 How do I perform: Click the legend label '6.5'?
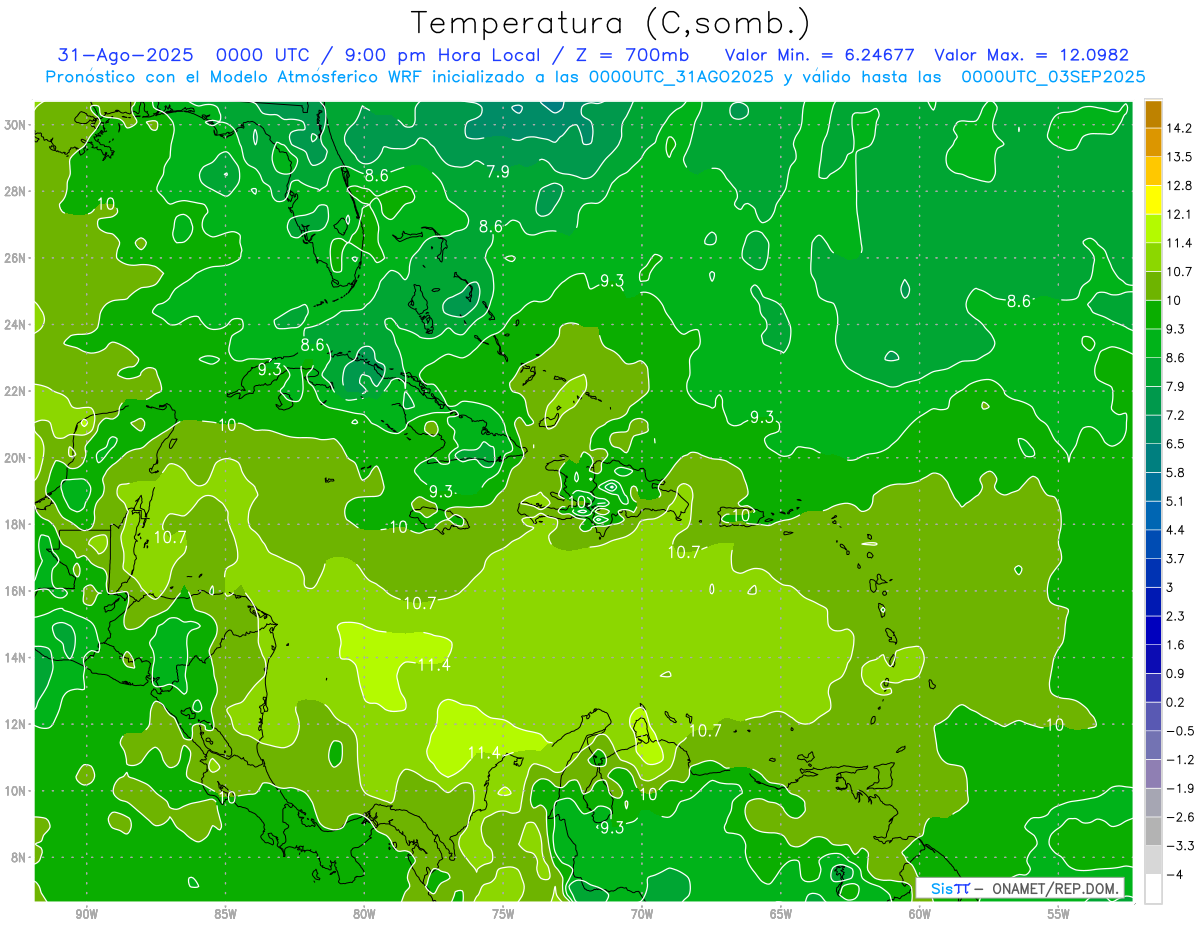(1176, 444)
